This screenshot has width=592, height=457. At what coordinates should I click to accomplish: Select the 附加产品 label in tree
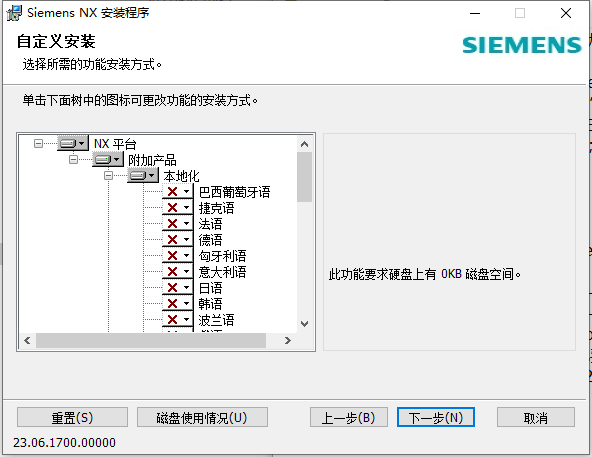pyautogui.click(x=152, y=160)
